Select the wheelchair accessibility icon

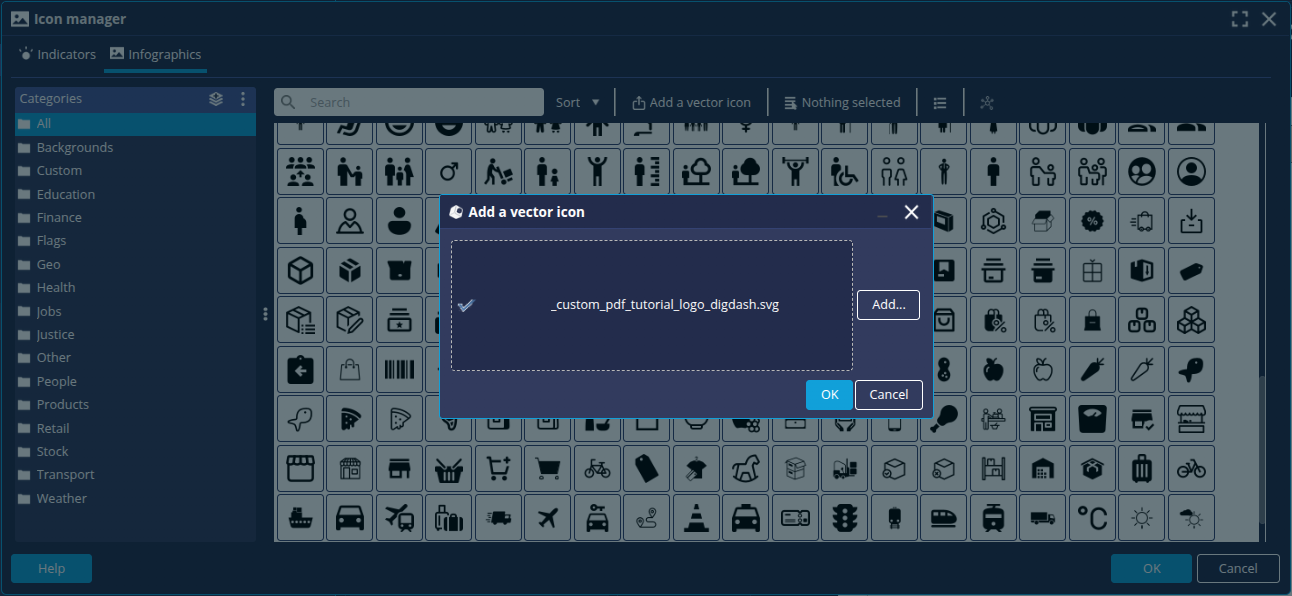844,172
